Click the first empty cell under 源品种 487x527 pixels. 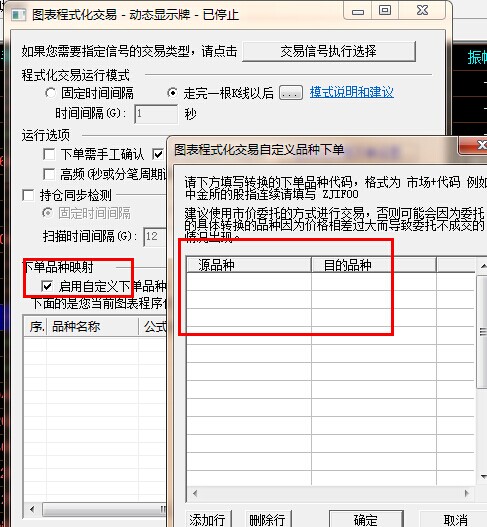pos(249,281)
